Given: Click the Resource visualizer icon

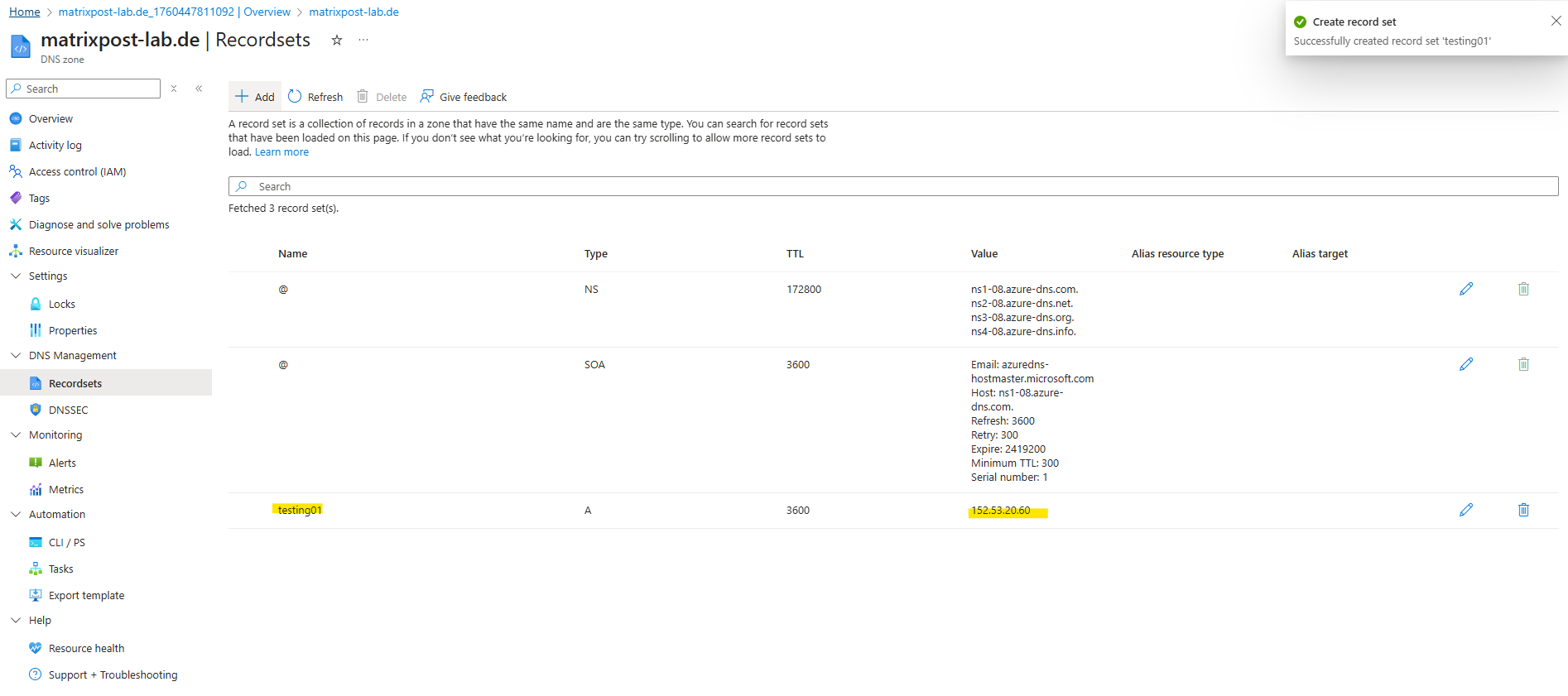Looking at the screenshot, I should coord(16,251).
